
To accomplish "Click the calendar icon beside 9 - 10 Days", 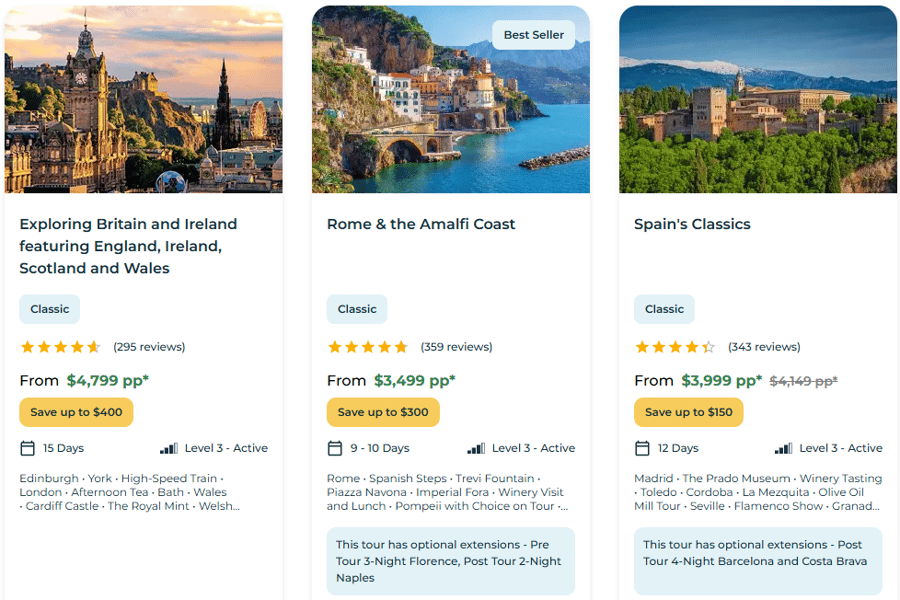I will click(x=335, y=448).
